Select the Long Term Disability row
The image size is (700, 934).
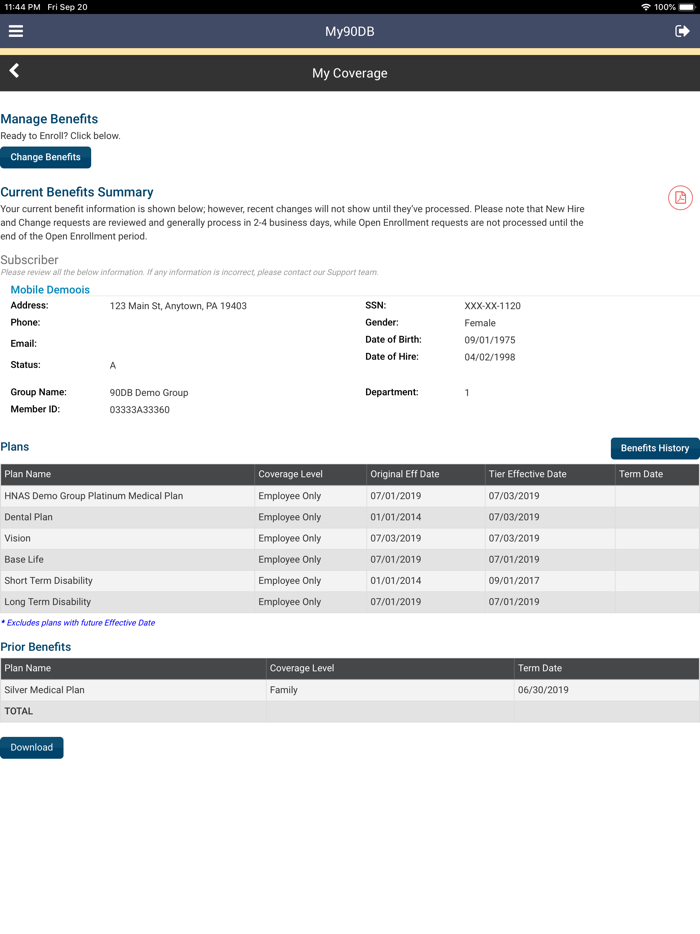click(x=350, y=602)
